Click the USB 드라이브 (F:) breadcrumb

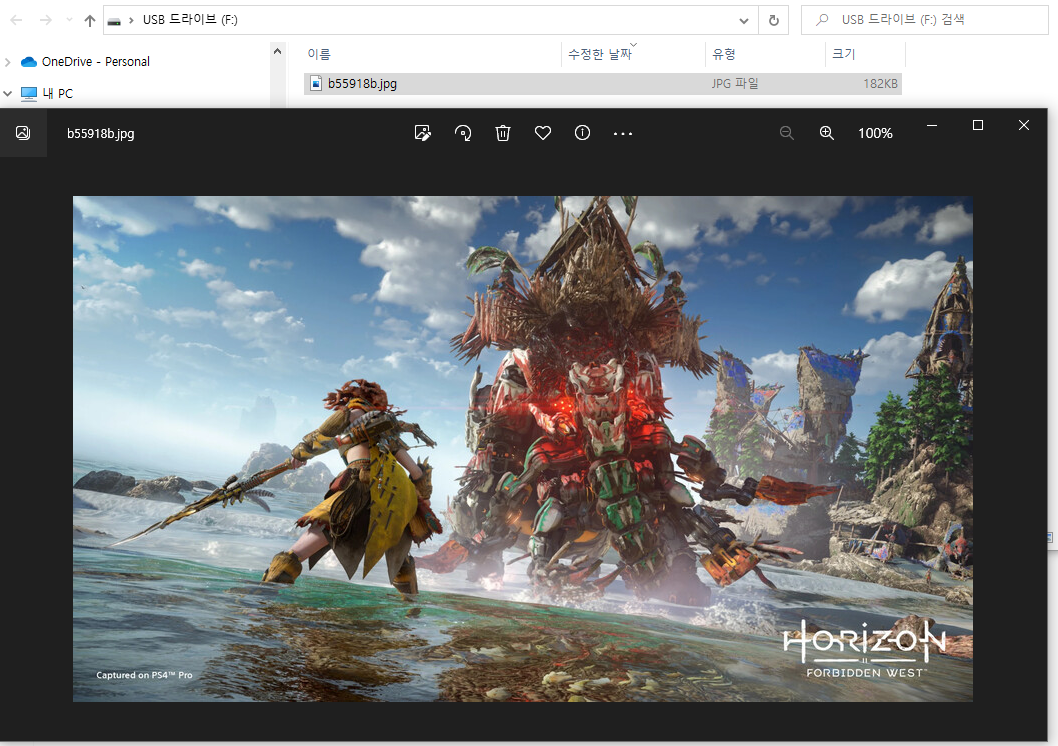(x=190, y=20)
